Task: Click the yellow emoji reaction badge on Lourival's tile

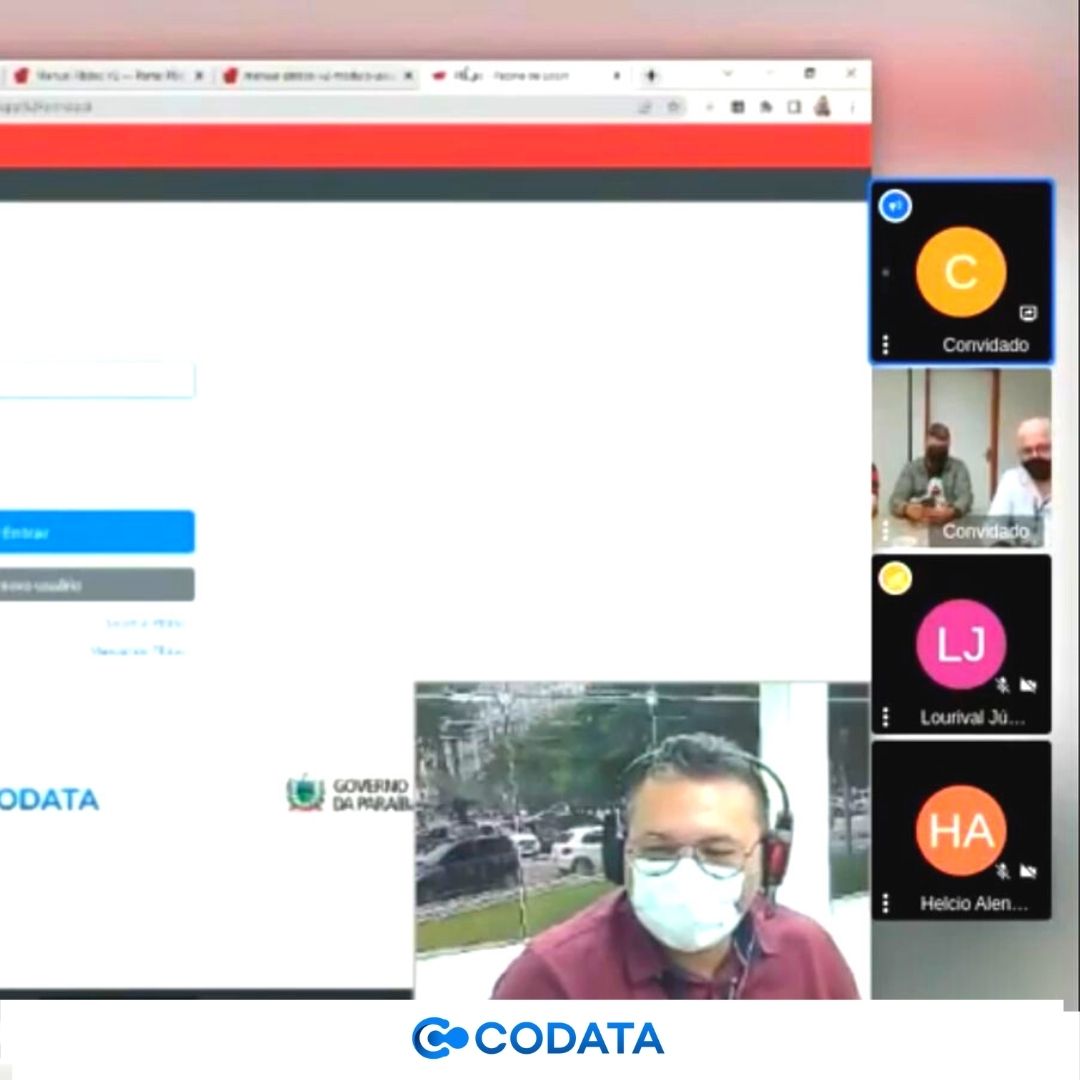Action: (894, 577)
